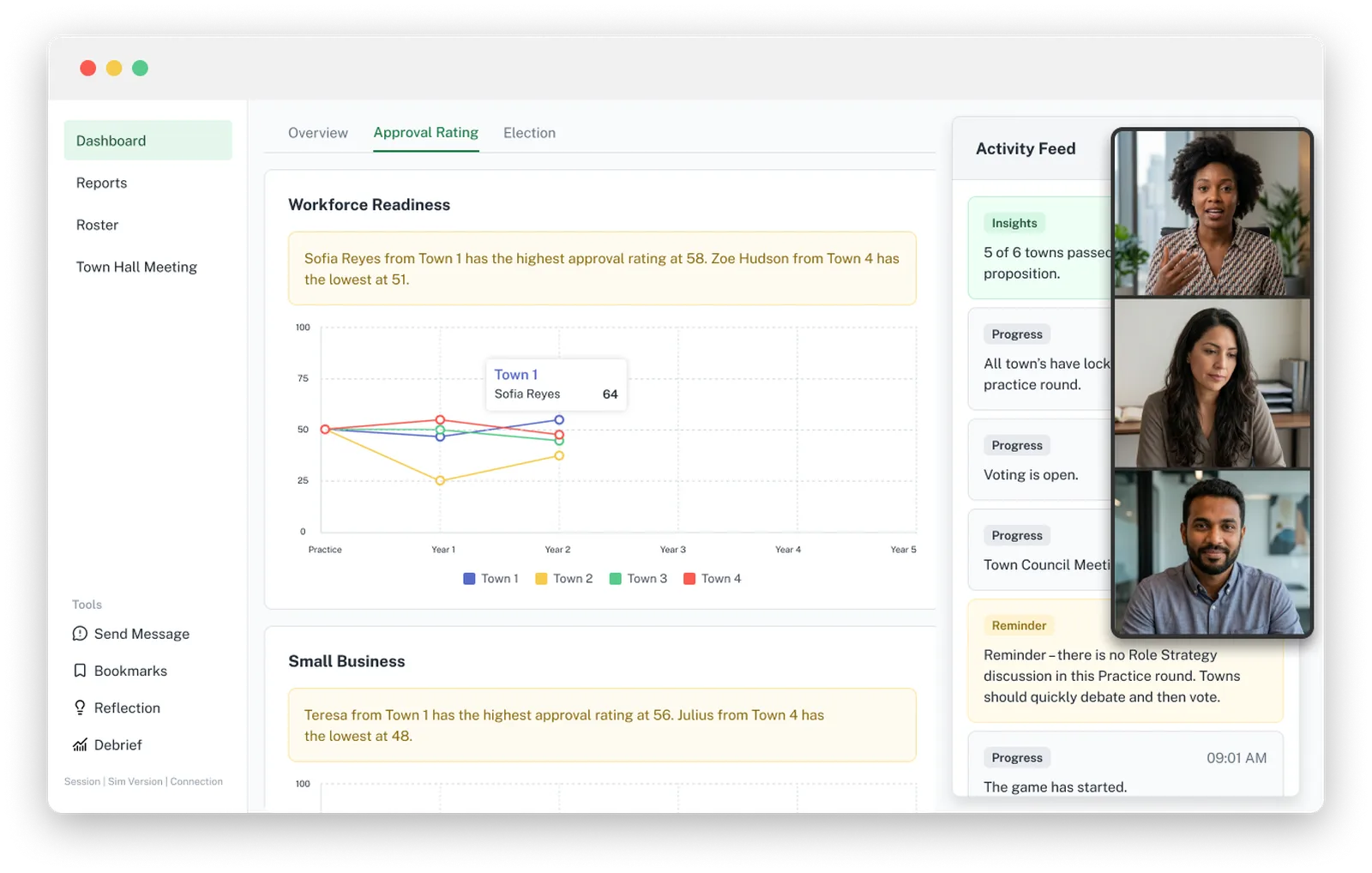This screenshot has width=1372, height=873.
Task: Click the Activity Feed heading
Action: click(x=1026, y=148)
